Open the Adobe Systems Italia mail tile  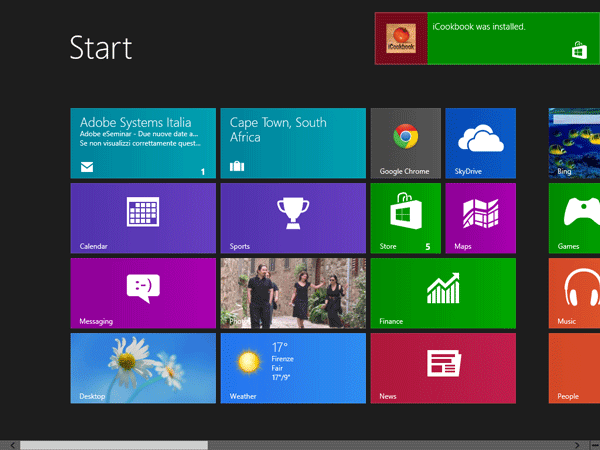[x=143, y=143]
